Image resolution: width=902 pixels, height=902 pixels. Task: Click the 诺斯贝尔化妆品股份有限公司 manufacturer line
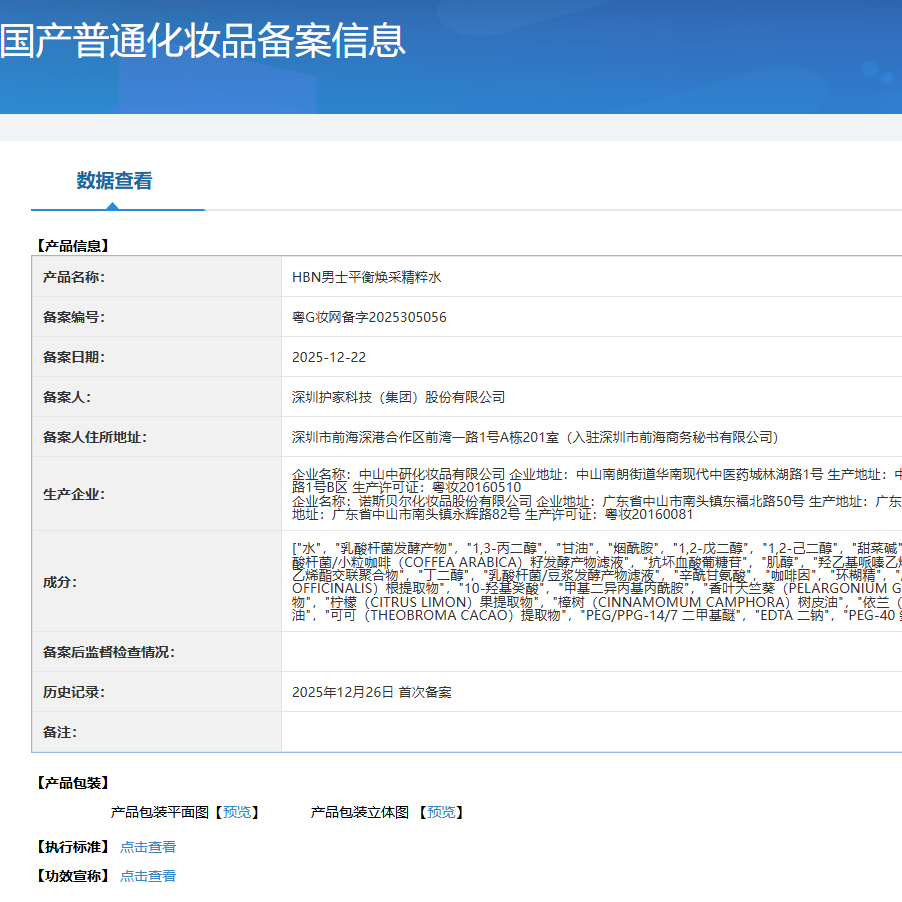point(596,500)
